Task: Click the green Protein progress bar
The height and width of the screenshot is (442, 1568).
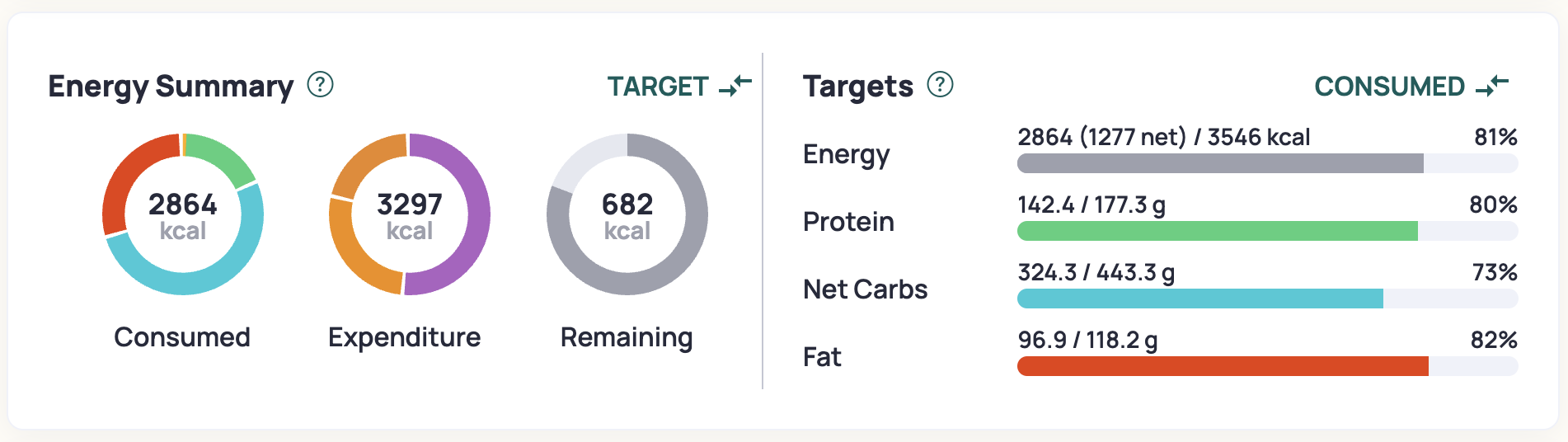Action: coord(1267,231)
